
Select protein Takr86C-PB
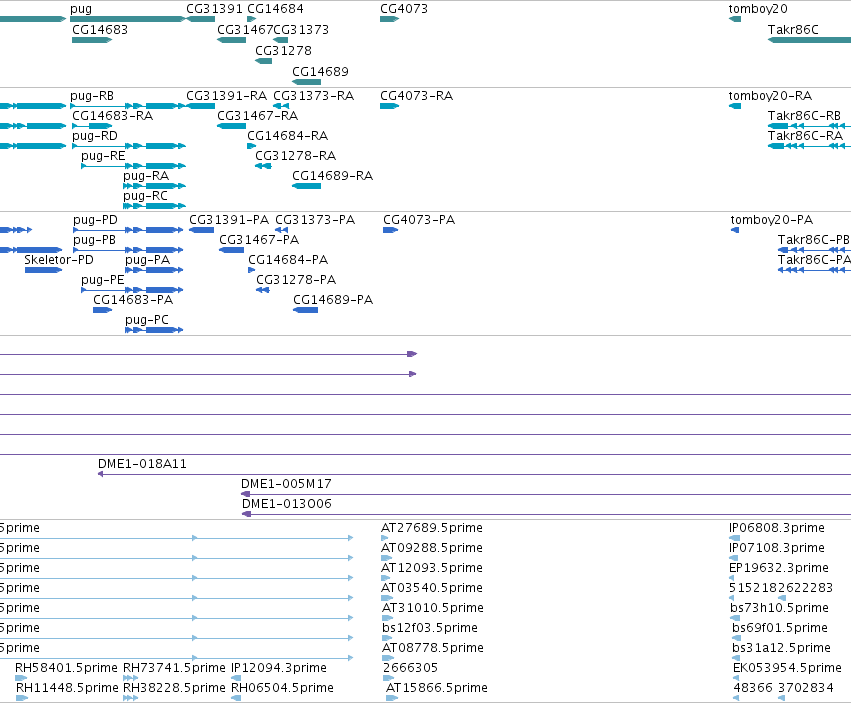click(x=813, y=240)
